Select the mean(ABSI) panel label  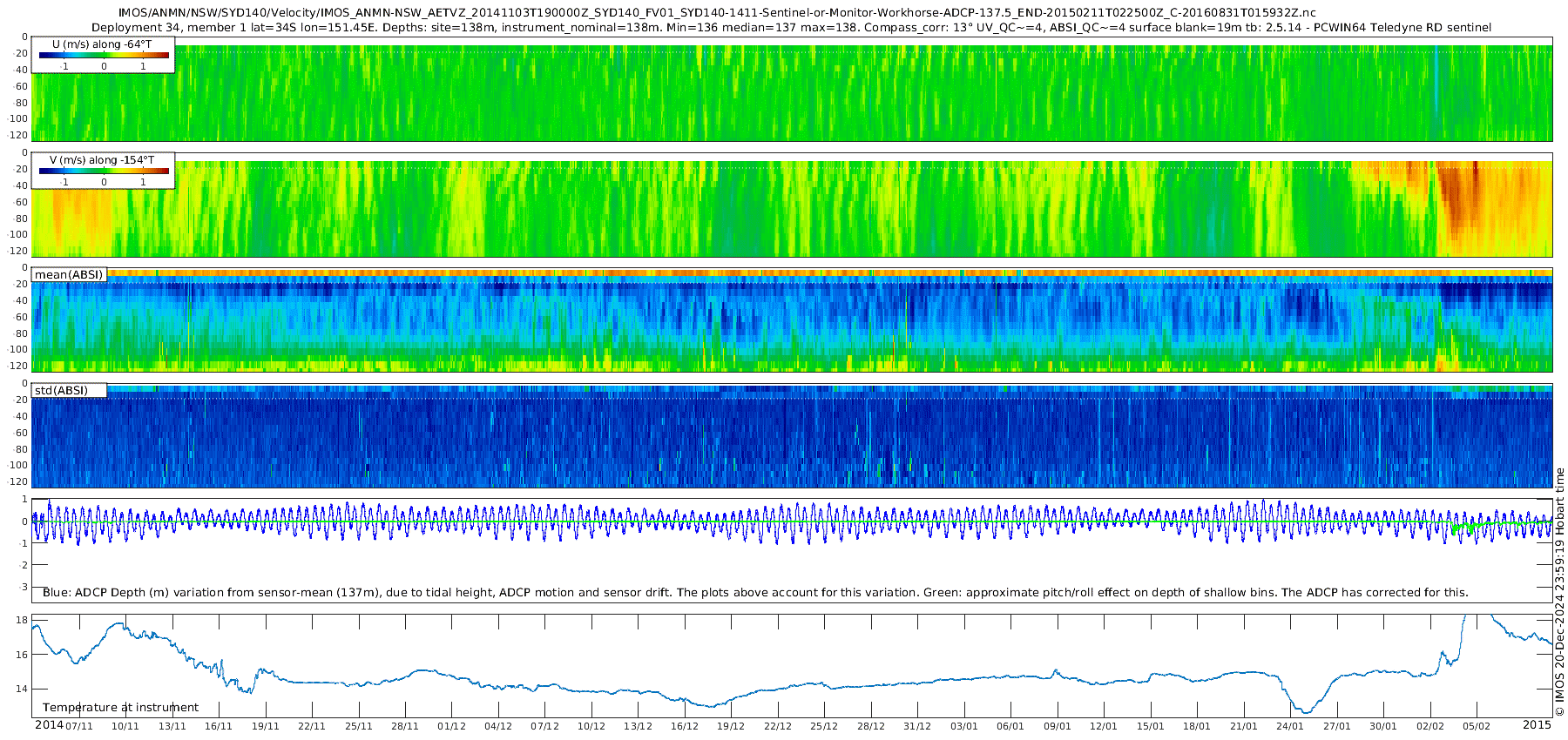click(69, 274)
